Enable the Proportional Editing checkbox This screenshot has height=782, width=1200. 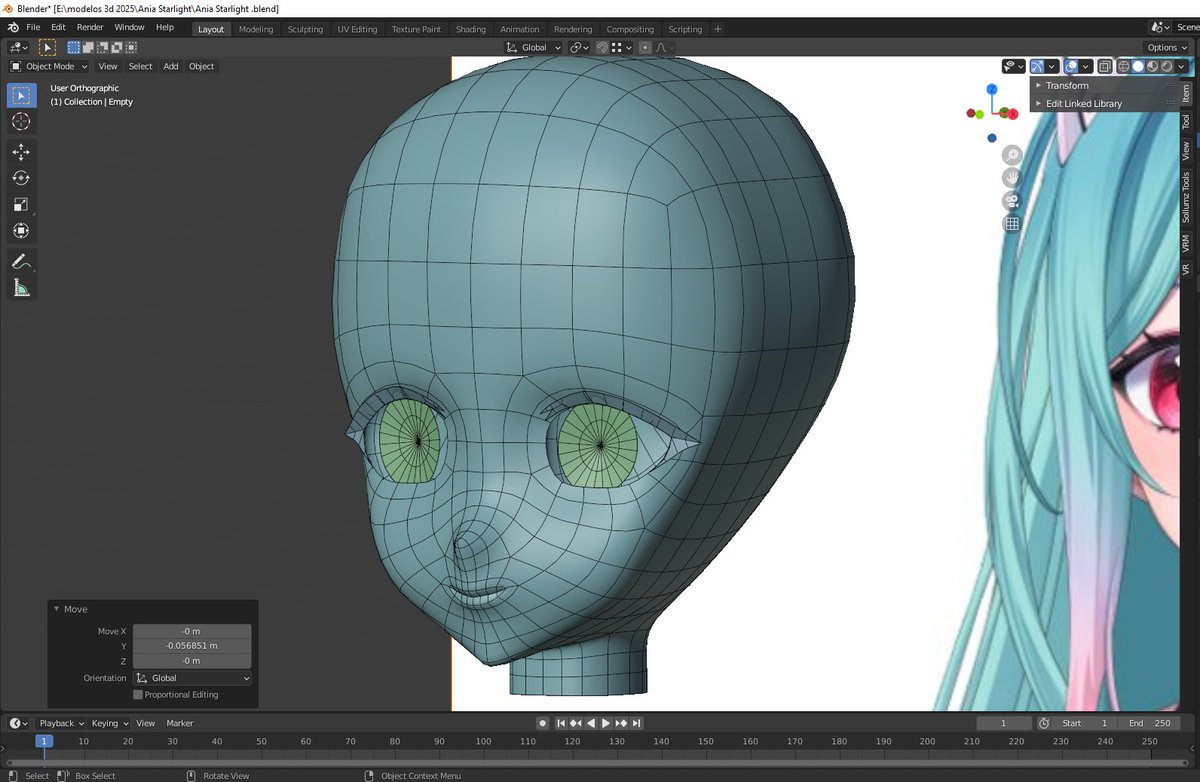(x=138, y=695)
